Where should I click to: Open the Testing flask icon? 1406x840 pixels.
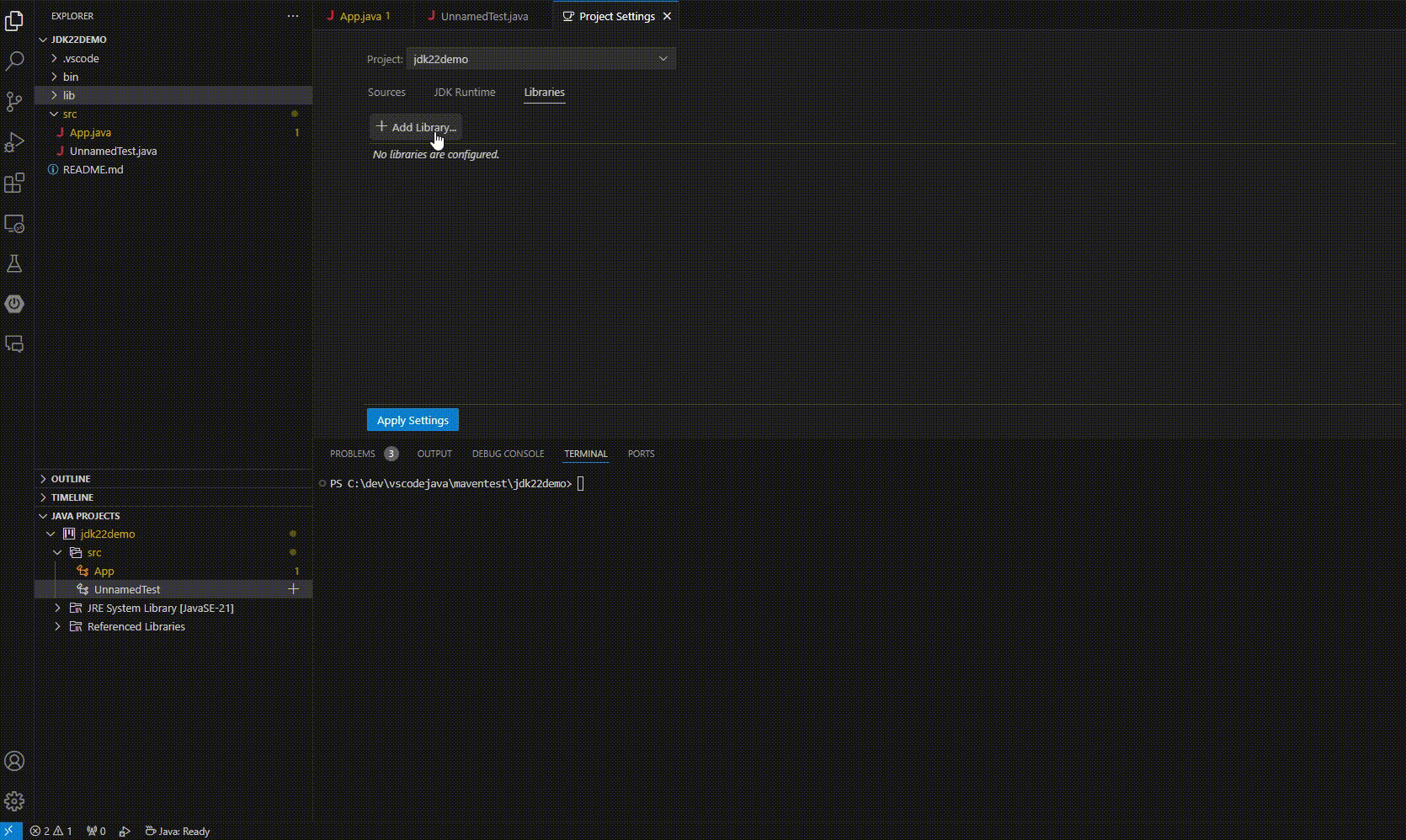[14, 263]
